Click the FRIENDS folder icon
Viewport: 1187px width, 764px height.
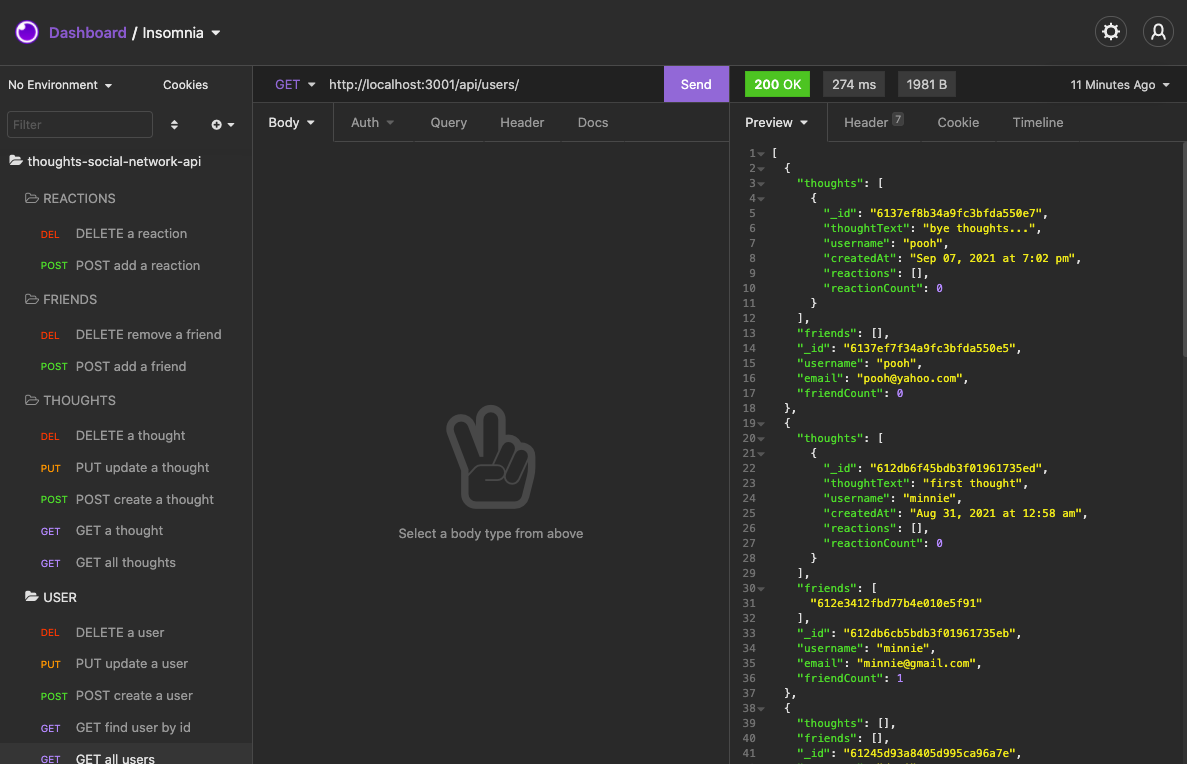click(31, 299)
